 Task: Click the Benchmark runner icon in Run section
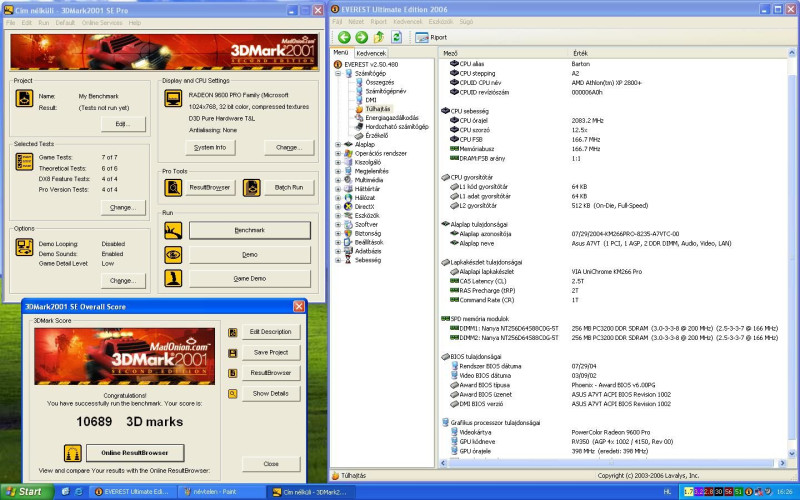pyautogui.click(x=173, y=231)
